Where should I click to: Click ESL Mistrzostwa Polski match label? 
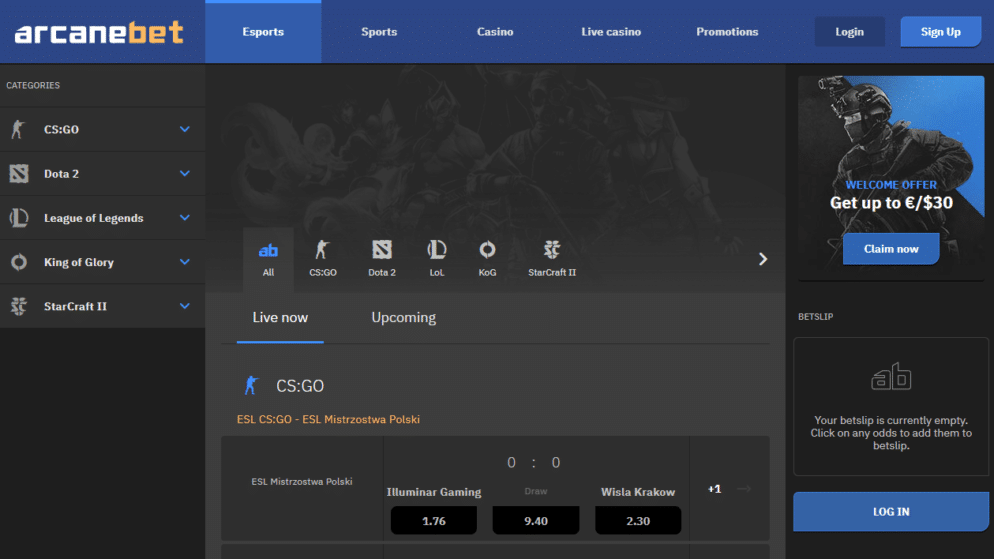tap(302, 482)
